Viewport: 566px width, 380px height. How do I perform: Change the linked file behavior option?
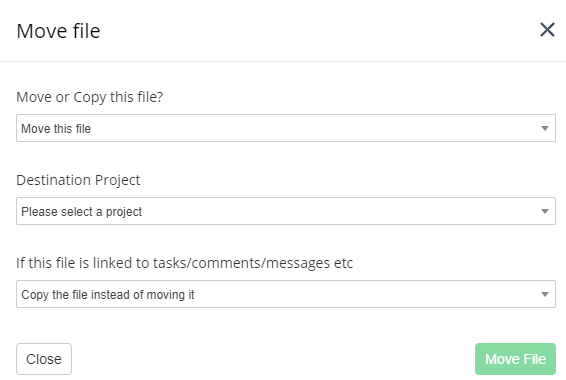tap(286, 294)
